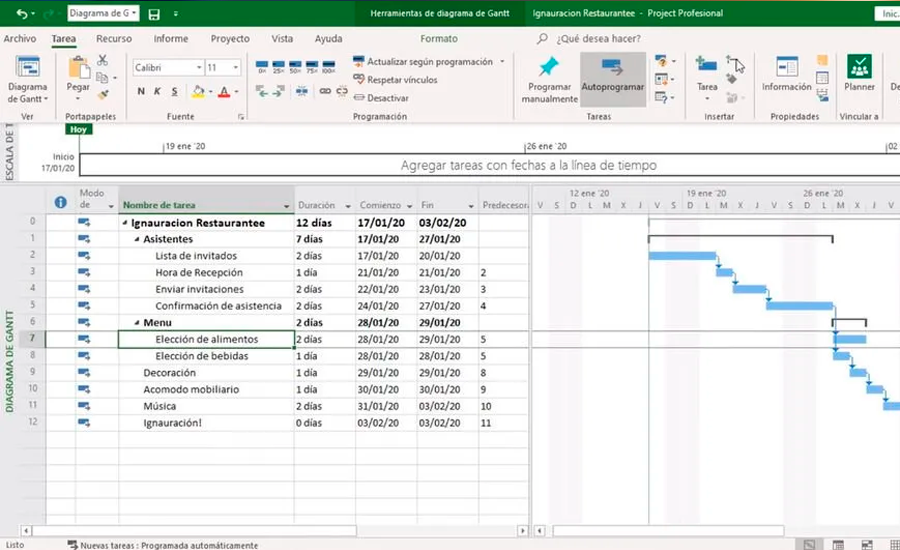The height and width of the screenshot is (550, 900).
Task: Click the task Details icon in Propiedades
Action: pyautogui.click(x=823, y=78)
